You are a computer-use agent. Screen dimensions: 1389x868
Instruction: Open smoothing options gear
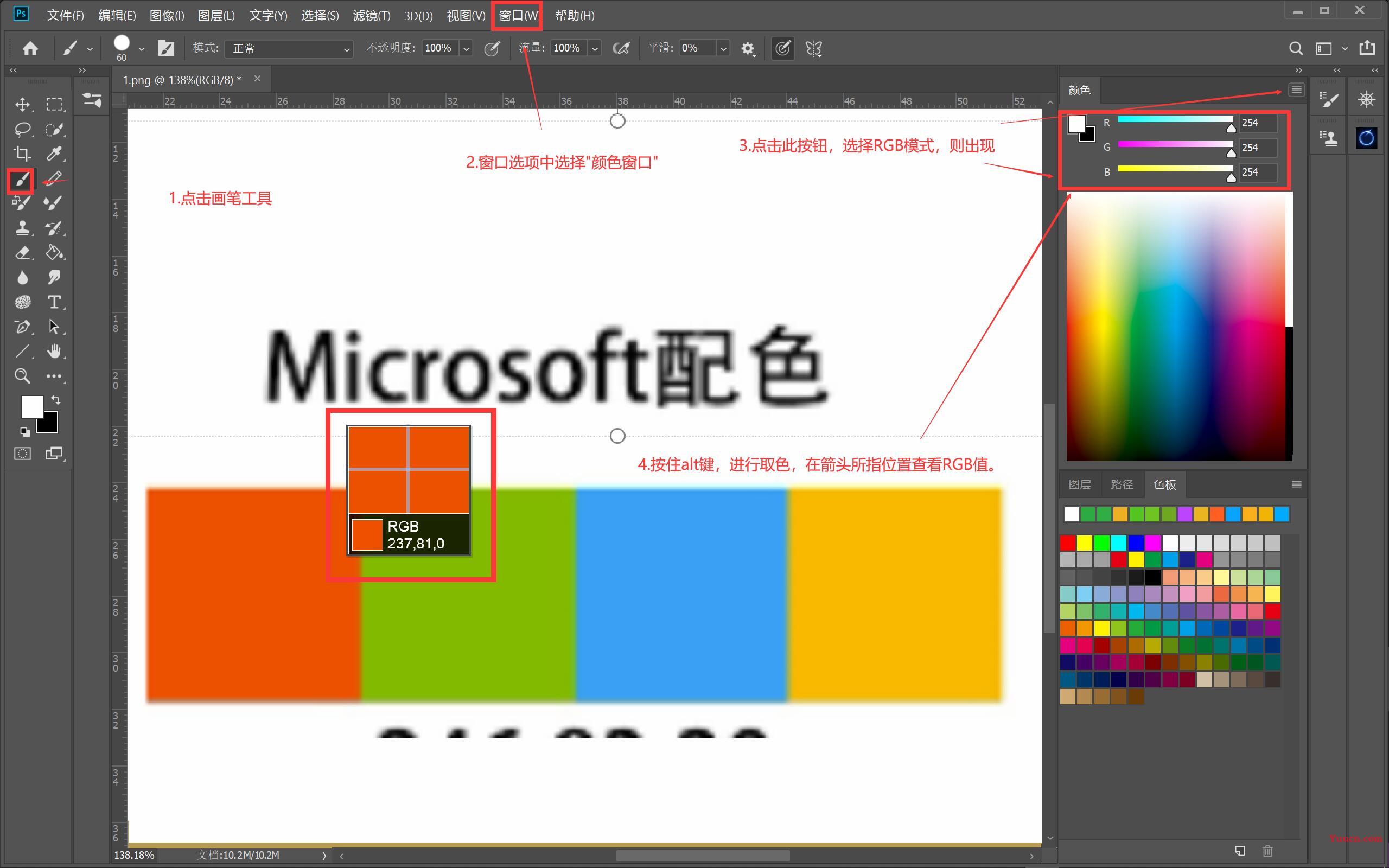pyautogui.click(x=747, y=49)
